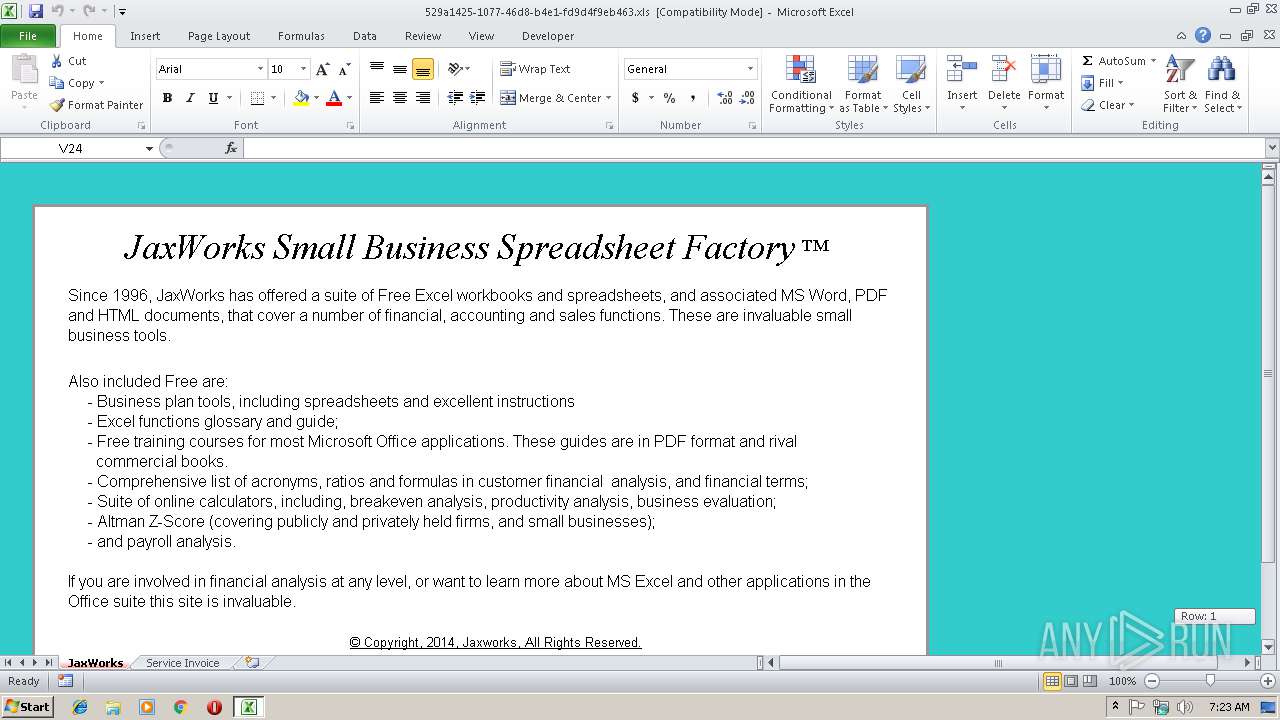
Task: Apply Accounting Number Format dollar sign
Action: (x=635, y=98)
